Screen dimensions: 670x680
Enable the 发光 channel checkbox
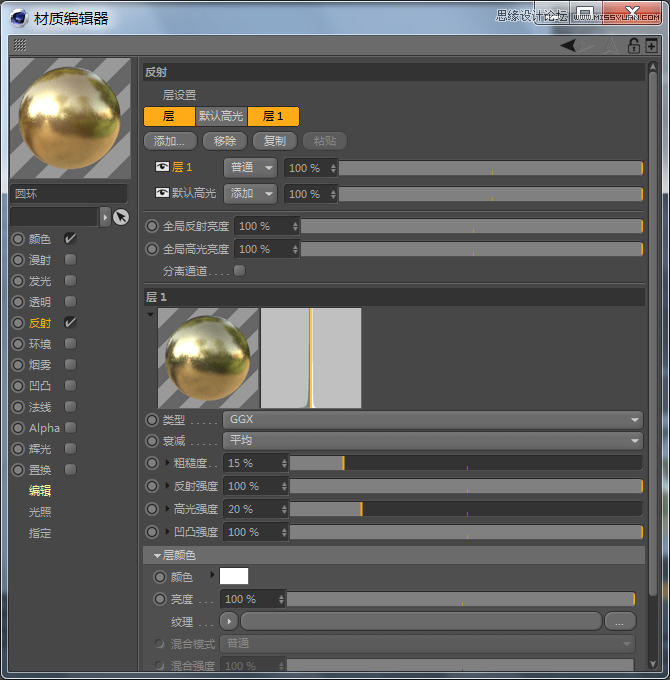point(70,281)
